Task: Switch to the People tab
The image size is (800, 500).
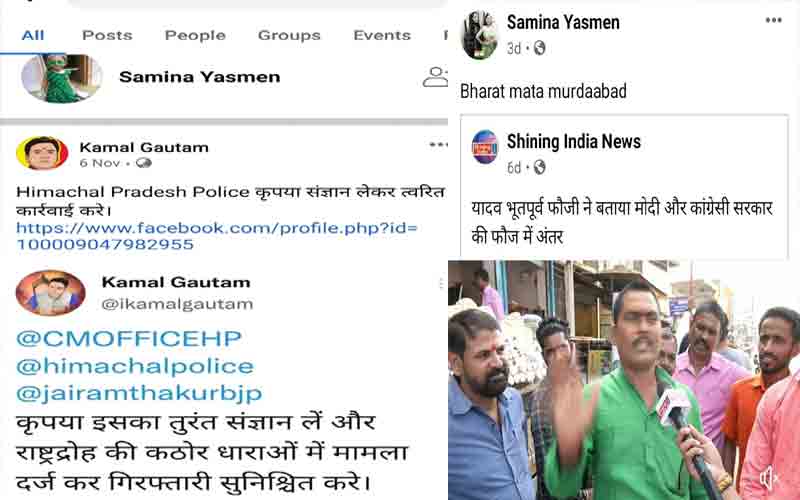Action: tap(195, 35)
